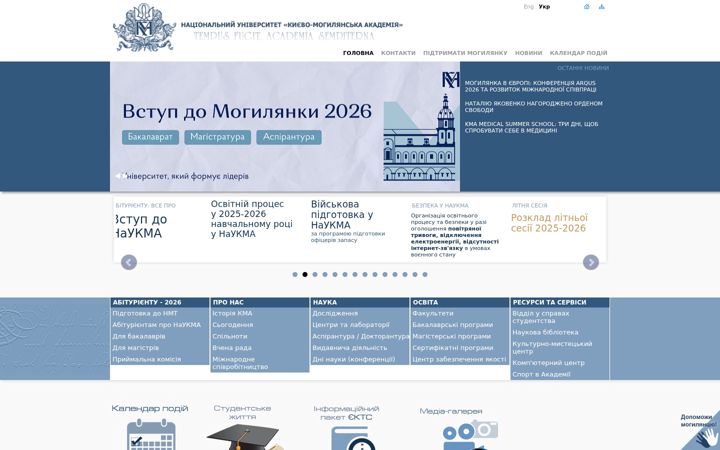Open Вступ до НаУКМА carousel card
This screenshot has width=720, height=450.
pos(141,226)
